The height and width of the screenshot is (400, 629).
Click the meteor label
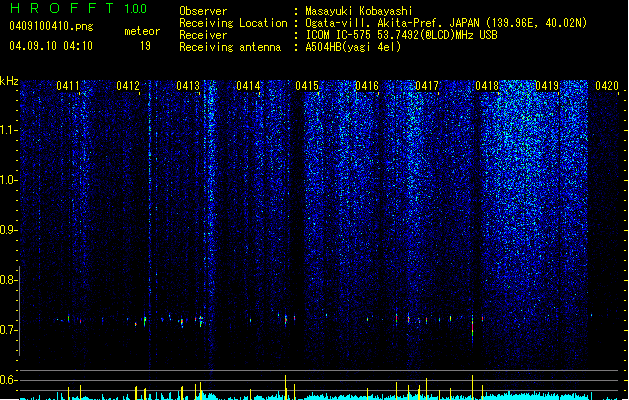point(142,31)
